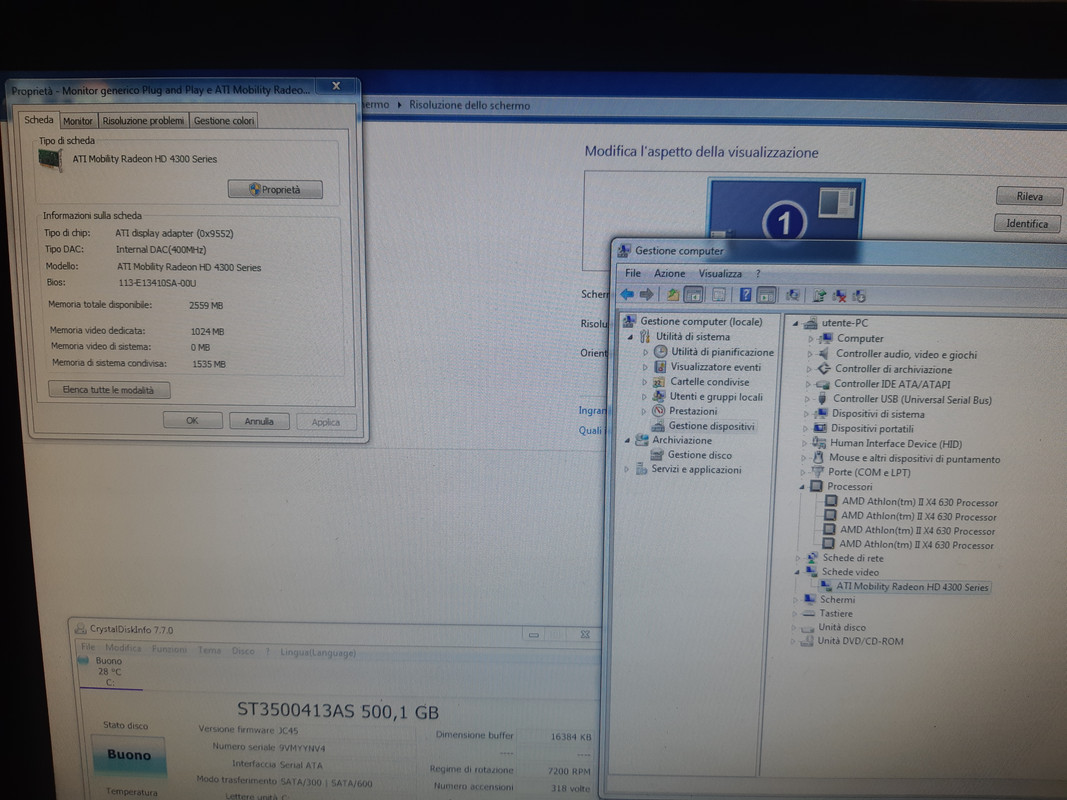
Task: Click the Gestione disco icon
Action: tap(656, 454)
